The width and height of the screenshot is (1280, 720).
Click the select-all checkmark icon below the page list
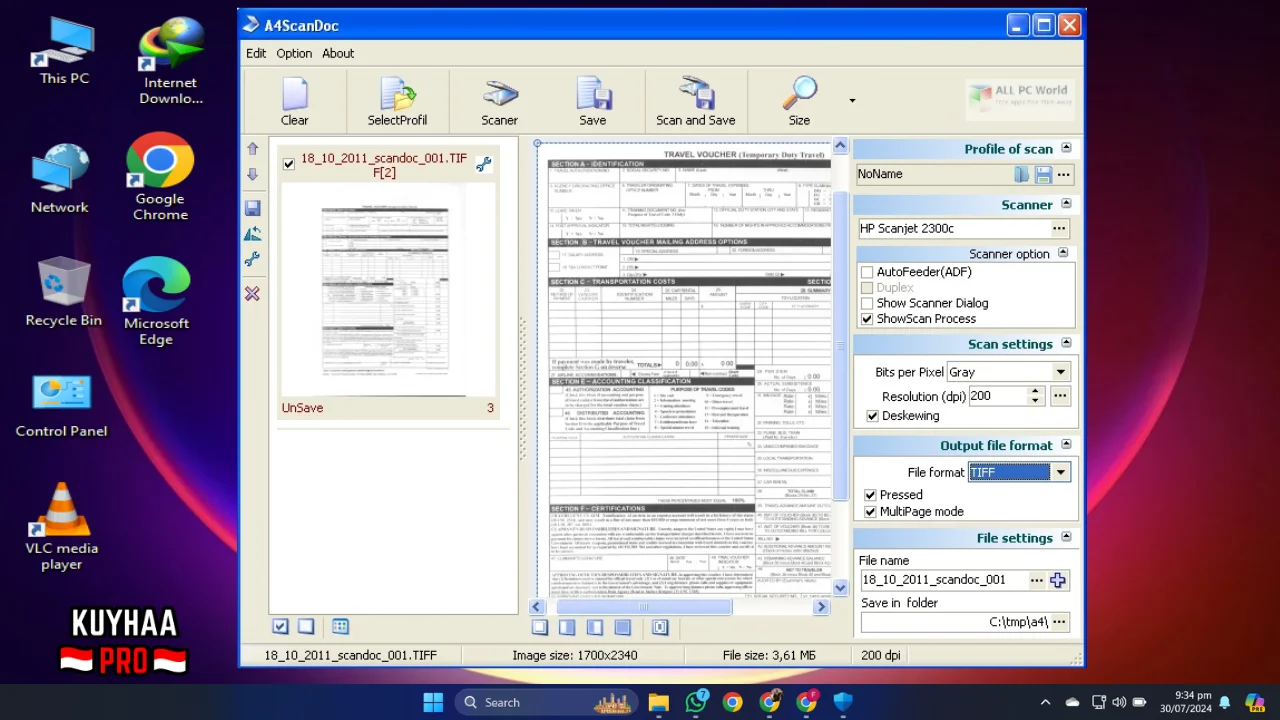click(x=280, y=626)
